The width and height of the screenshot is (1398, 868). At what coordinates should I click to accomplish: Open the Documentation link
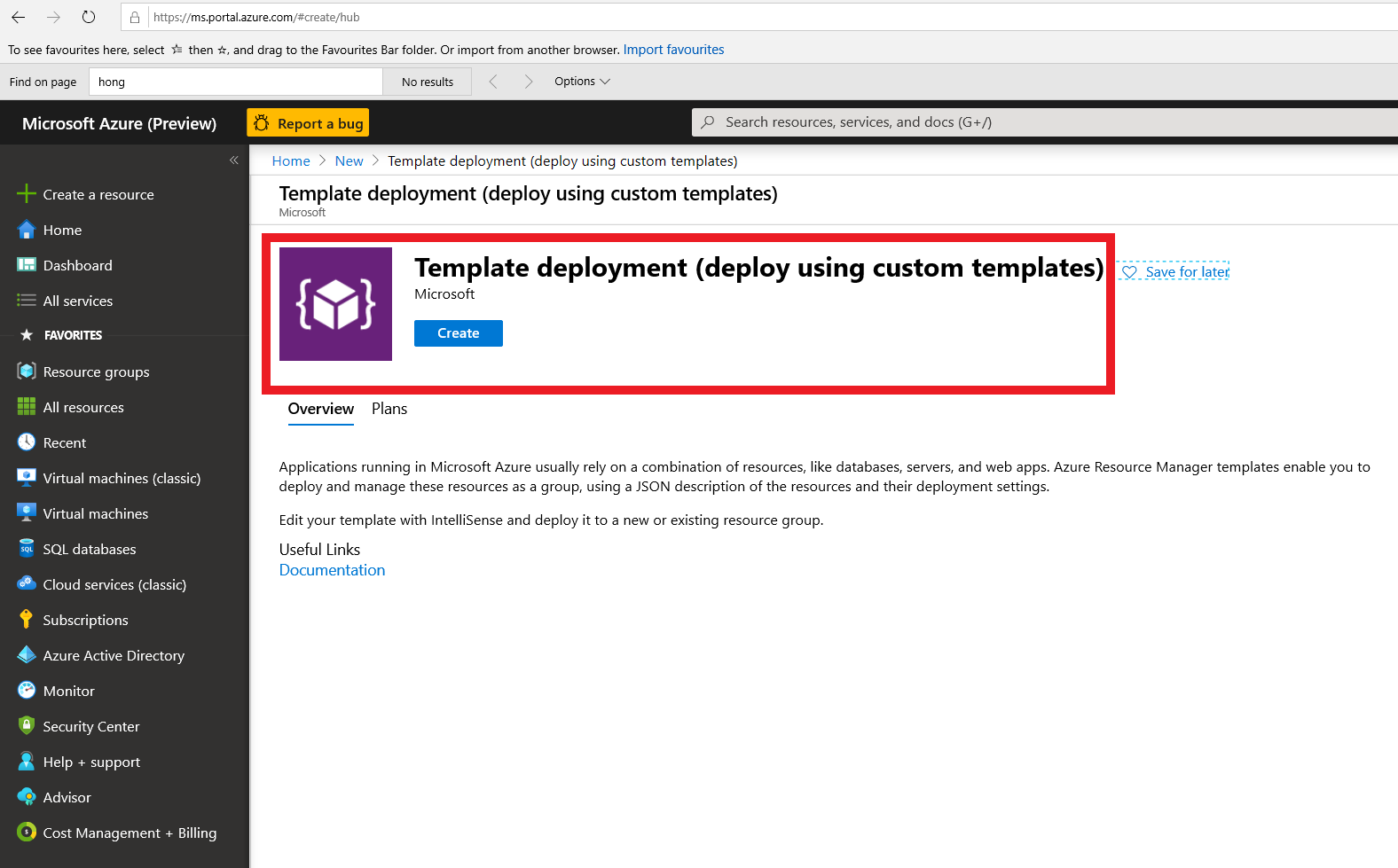tap(332, 570)
